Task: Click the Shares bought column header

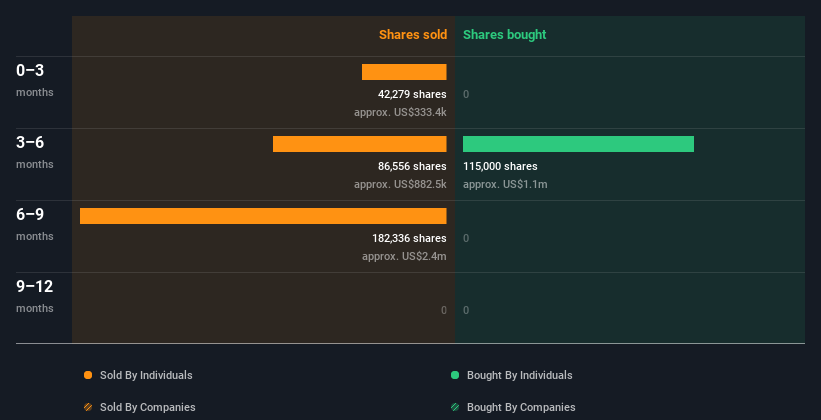Action: tap(505, 35)
